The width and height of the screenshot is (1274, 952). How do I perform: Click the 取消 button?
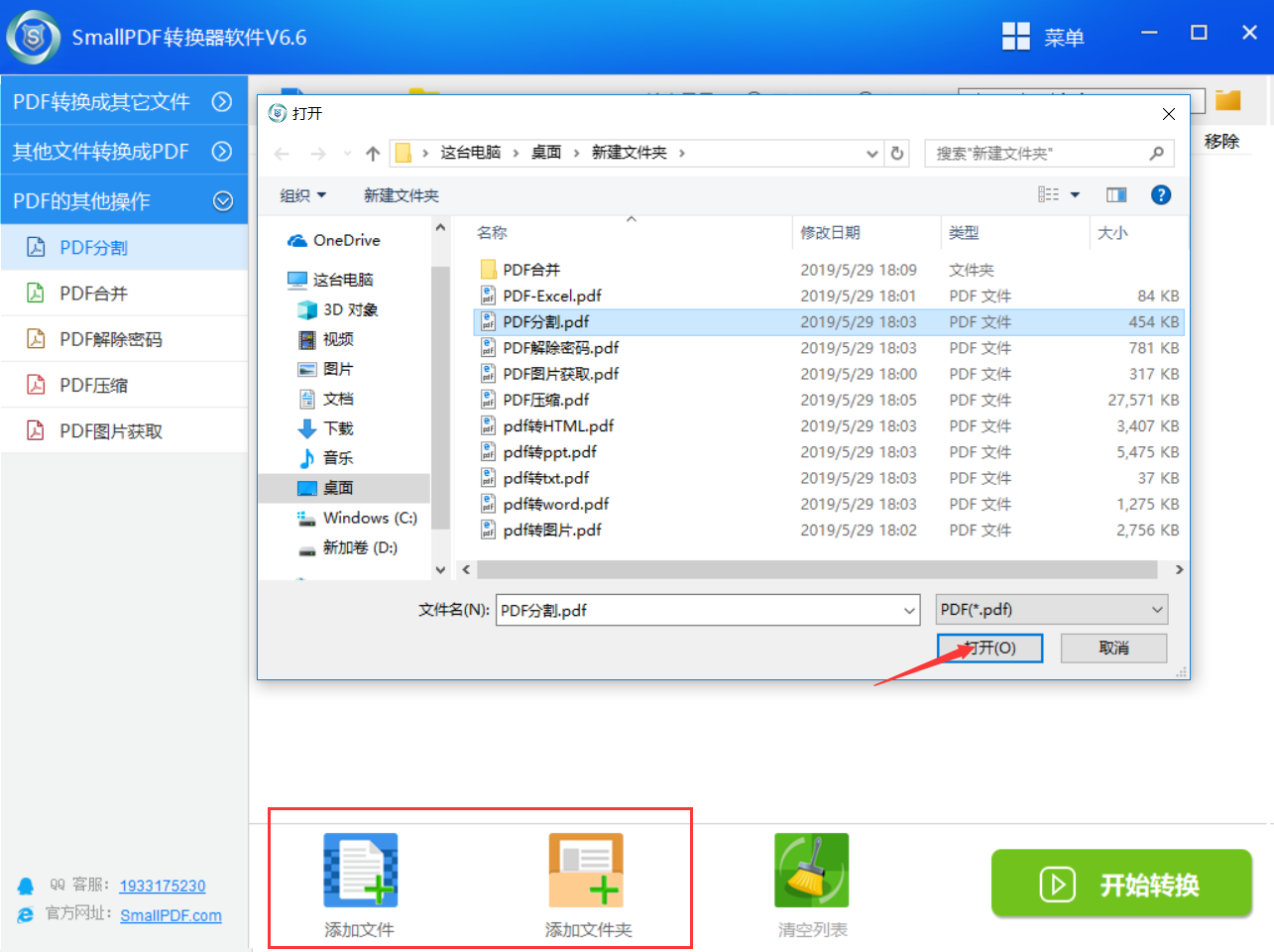pyautogui.click(x=1113, y=648)
